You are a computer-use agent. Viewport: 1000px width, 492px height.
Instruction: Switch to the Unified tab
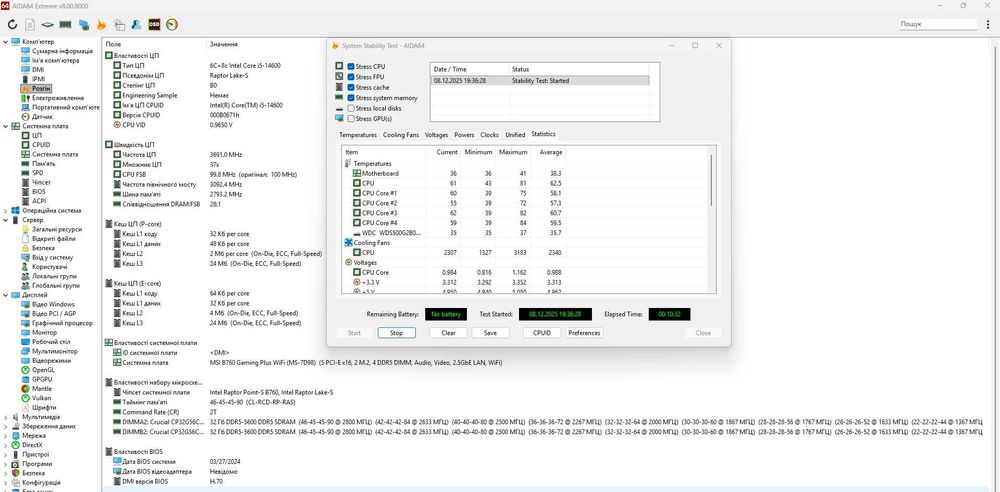pyautogui.click(x=515, y=135)
